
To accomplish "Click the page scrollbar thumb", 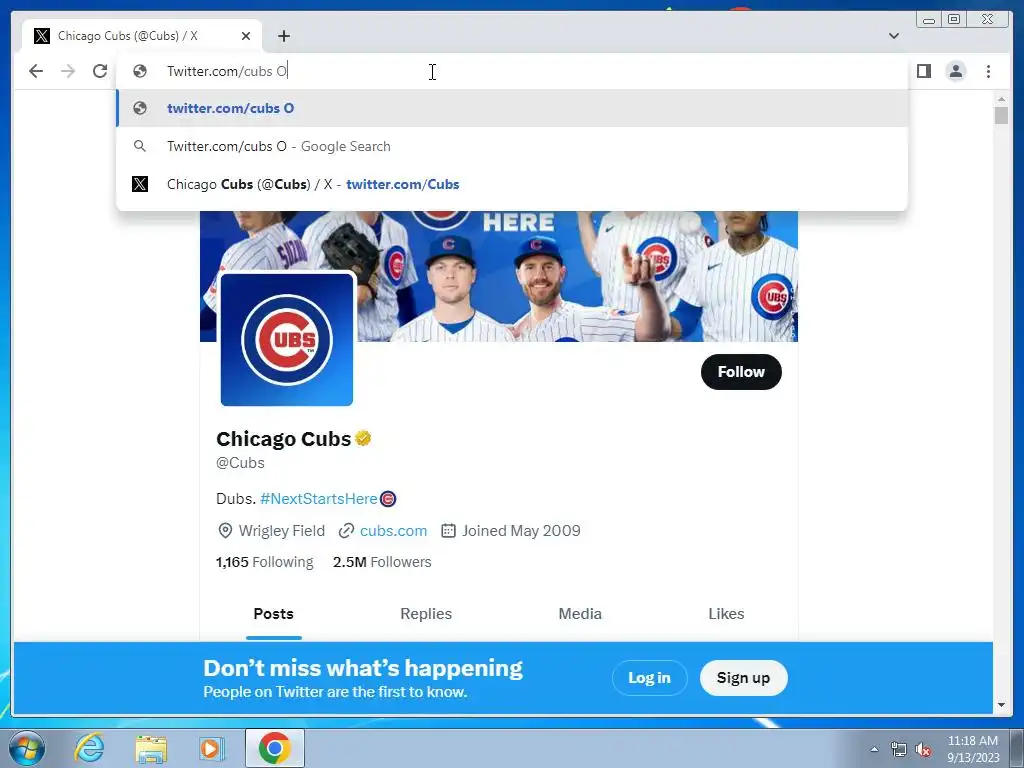I will pos(1001,116).
